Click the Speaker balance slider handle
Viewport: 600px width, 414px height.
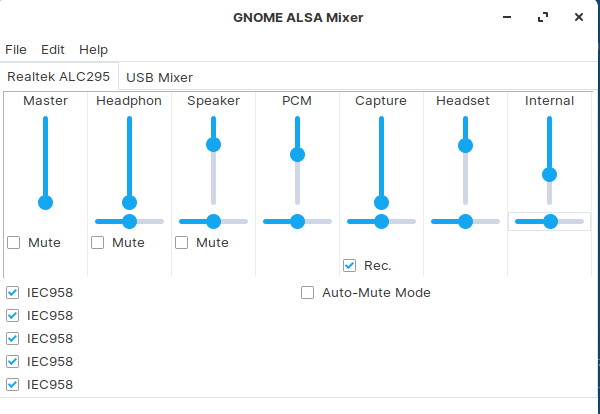[213, 221]
